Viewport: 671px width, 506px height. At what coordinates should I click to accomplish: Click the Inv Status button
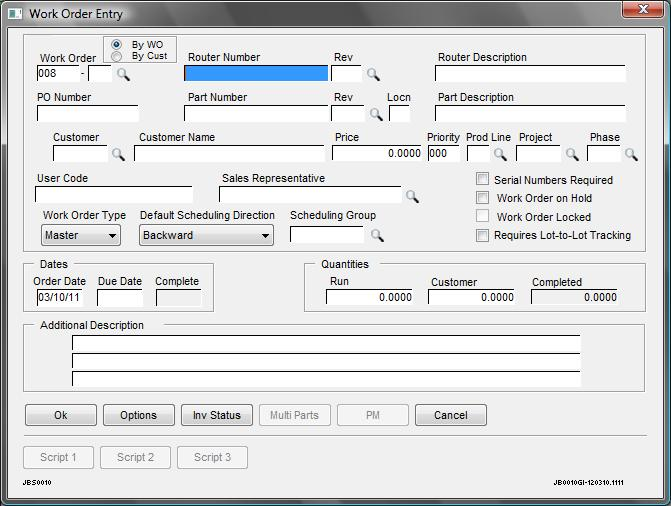coord(217,415)
